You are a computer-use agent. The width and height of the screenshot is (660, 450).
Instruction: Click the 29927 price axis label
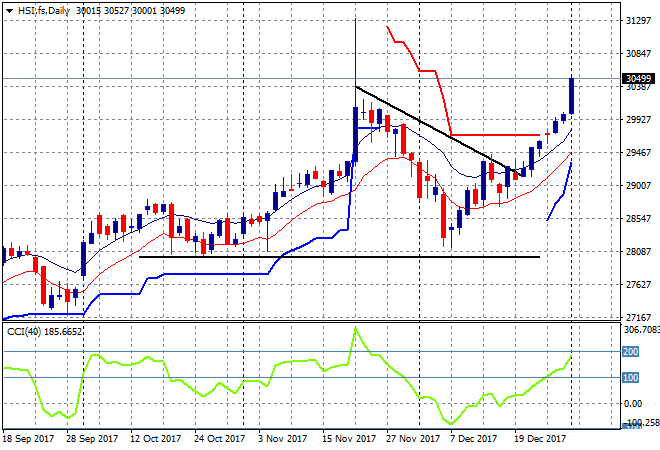point(639,120)
